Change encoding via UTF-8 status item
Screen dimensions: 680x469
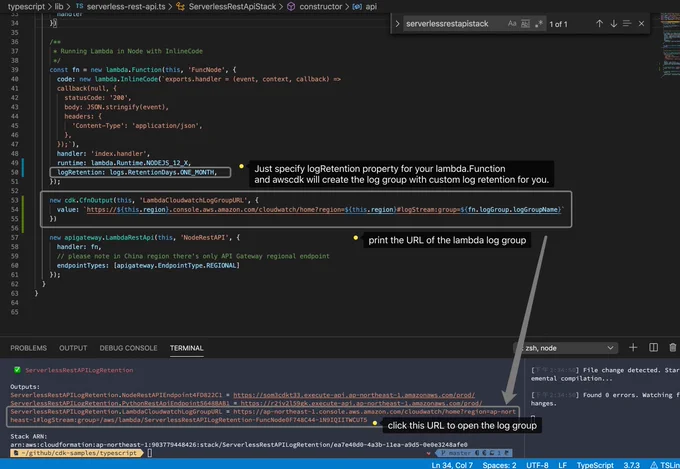click(x=537, y=465)
